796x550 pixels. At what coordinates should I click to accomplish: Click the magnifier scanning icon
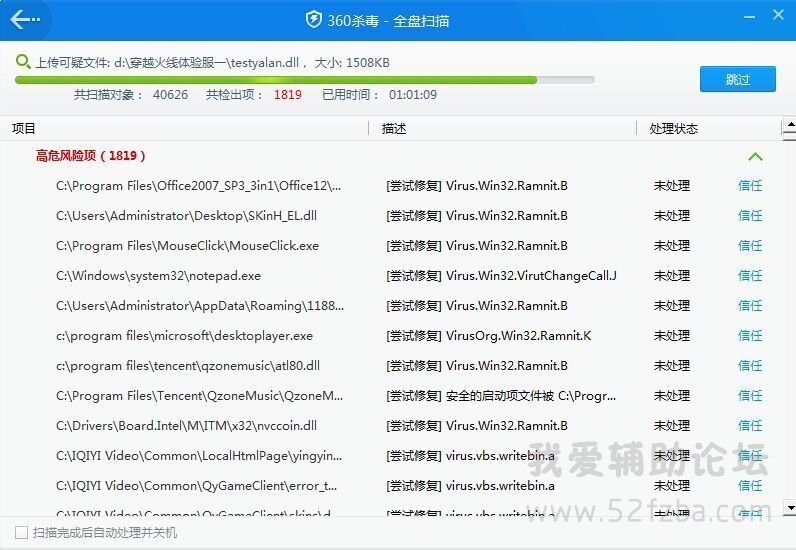23,62
